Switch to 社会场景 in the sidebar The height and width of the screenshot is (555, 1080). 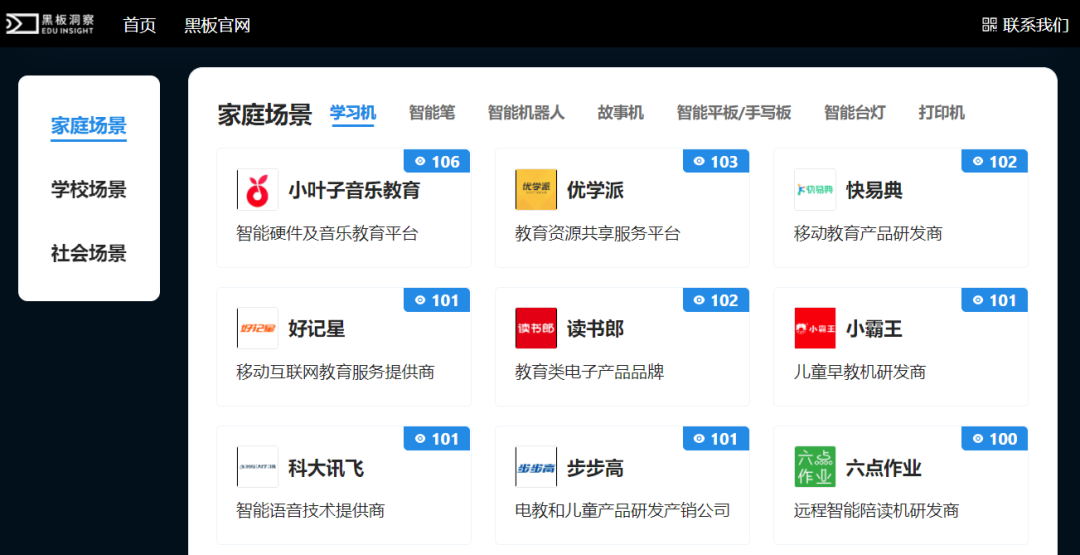89,253
